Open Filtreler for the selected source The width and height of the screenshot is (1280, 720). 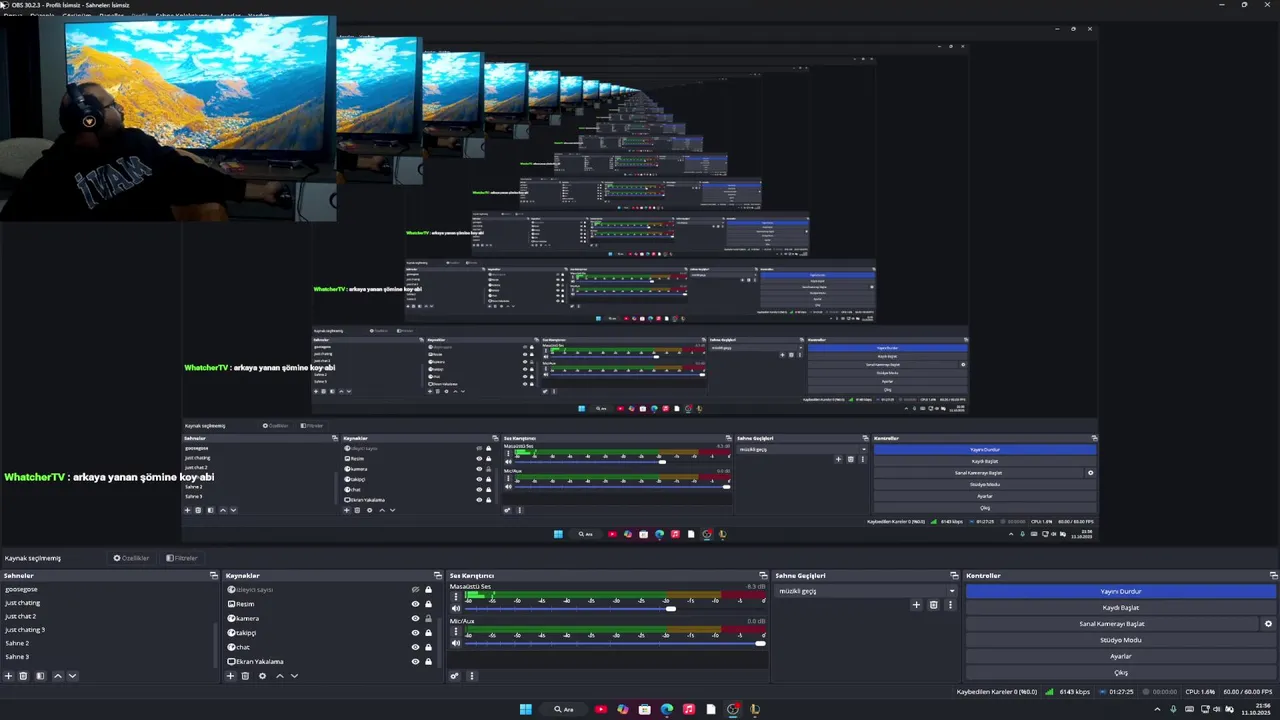[x=182, y=558]
